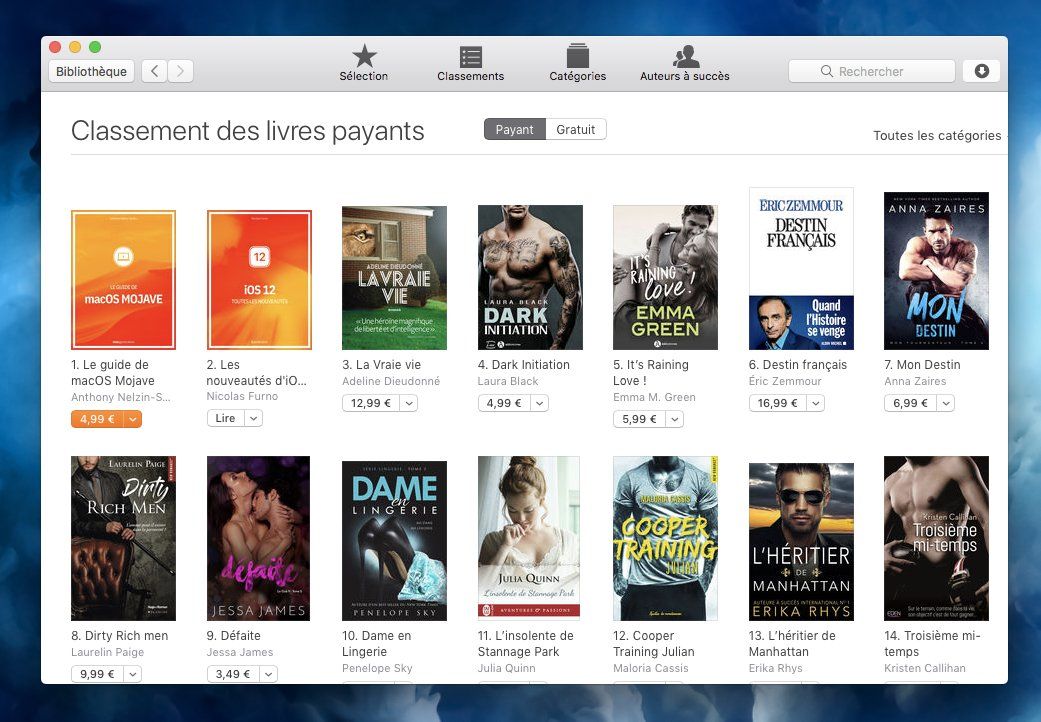Open the Dark Initiation book cover
1041x722 pixels.
coord(530,278)
